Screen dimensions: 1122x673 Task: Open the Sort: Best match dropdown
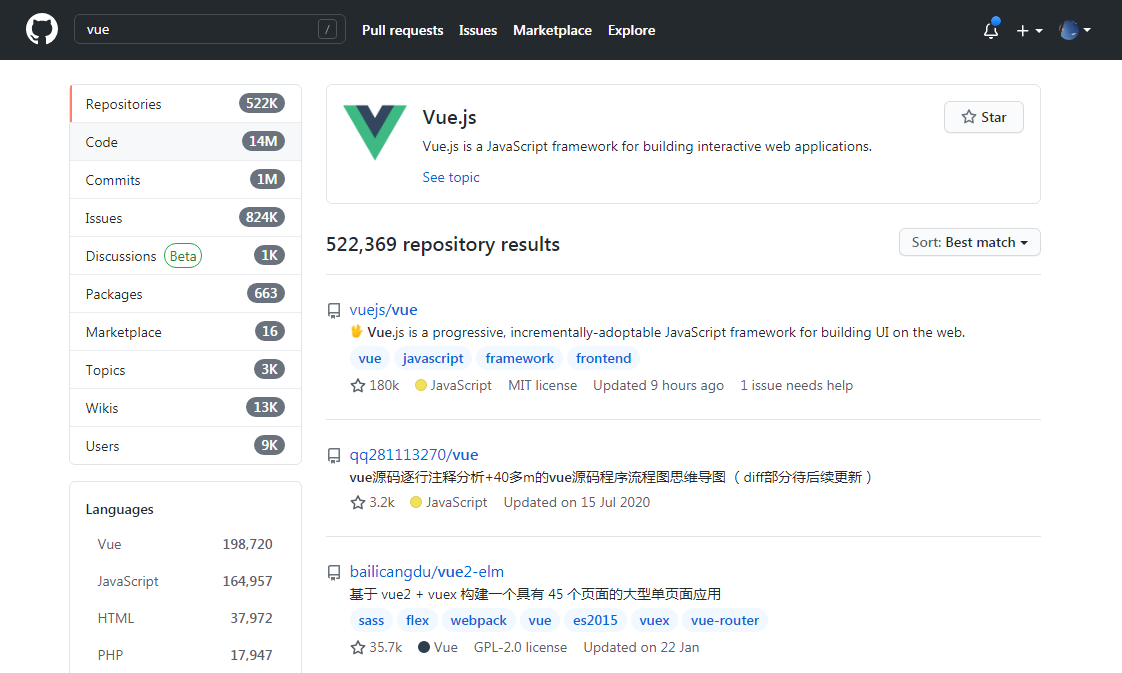968,241
